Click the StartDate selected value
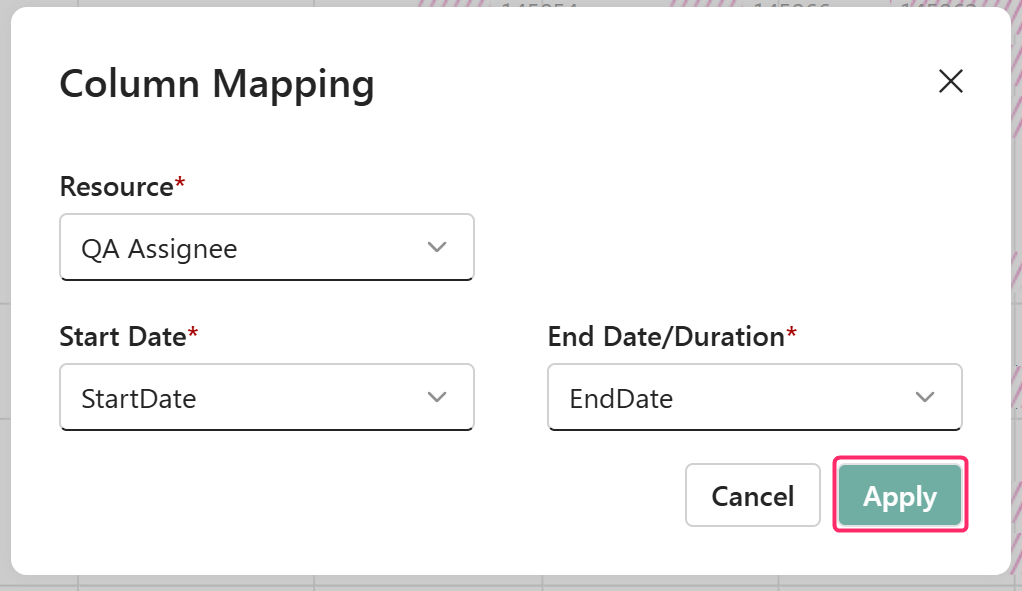This screenshot has width=1022, height=591. [x=138, y=399]
